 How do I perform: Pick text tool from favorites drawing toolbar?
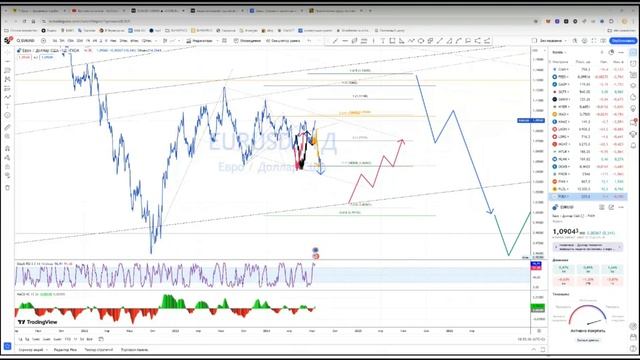(383, 41)
